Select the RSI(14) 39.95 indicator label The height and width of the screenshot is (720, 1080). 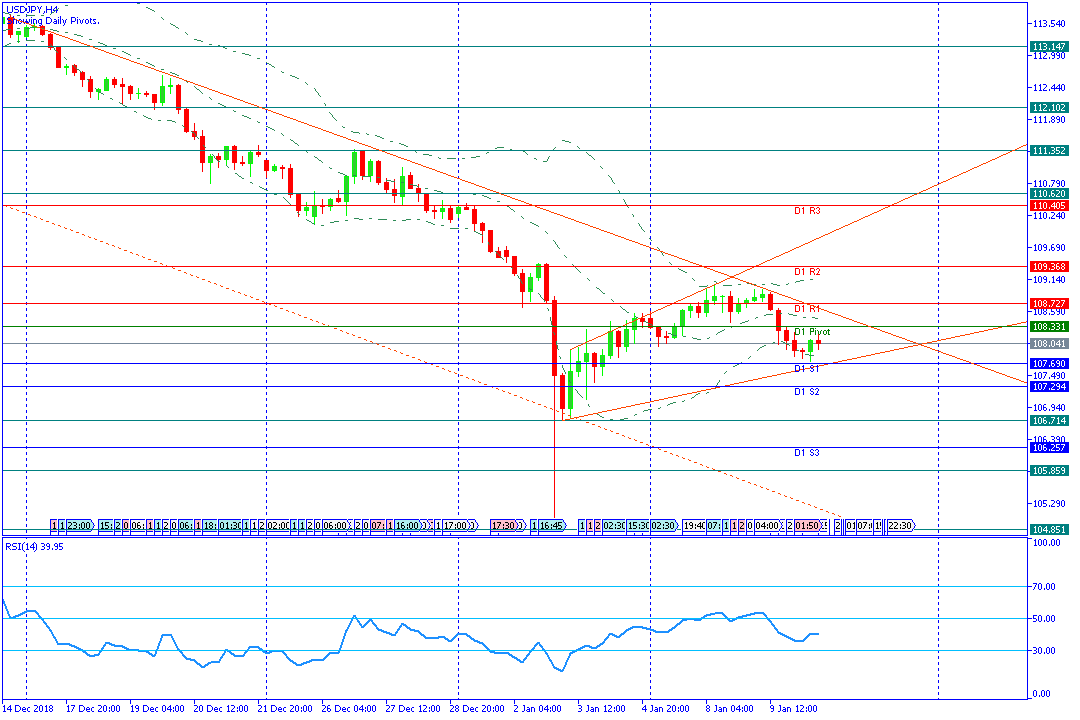34,546
